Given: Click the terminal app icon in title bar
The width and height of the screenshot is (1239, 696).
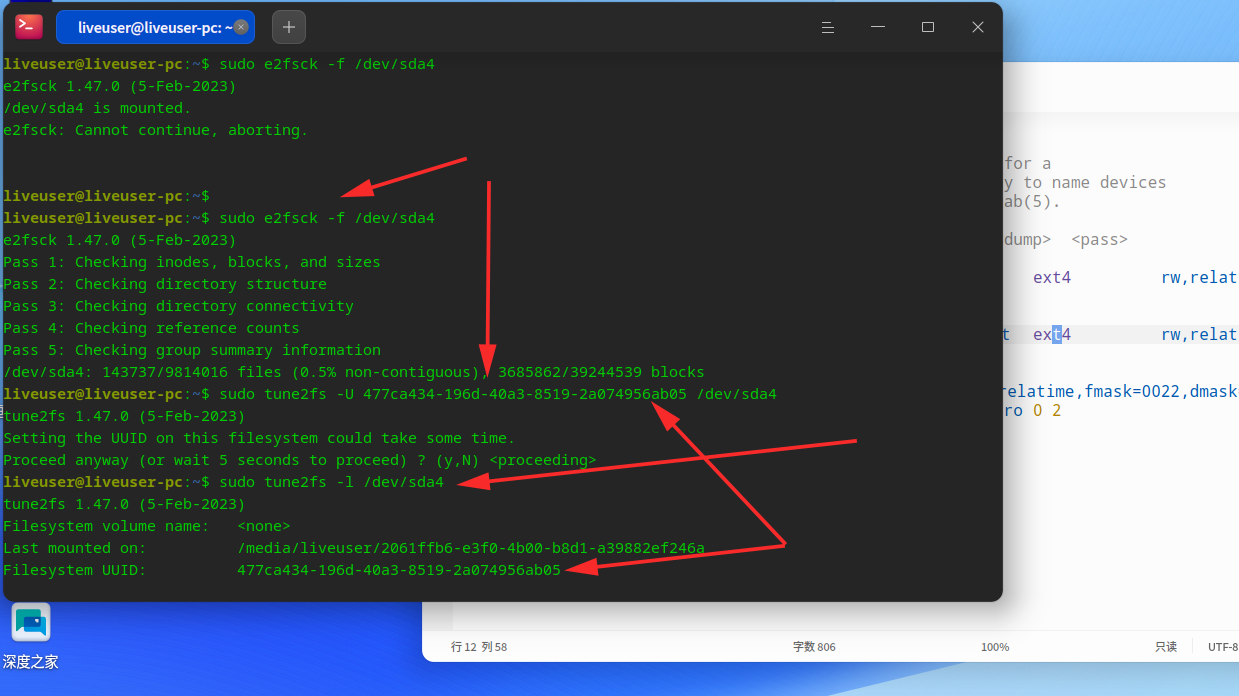Looking at the screenshot, I should pos(29,27).
